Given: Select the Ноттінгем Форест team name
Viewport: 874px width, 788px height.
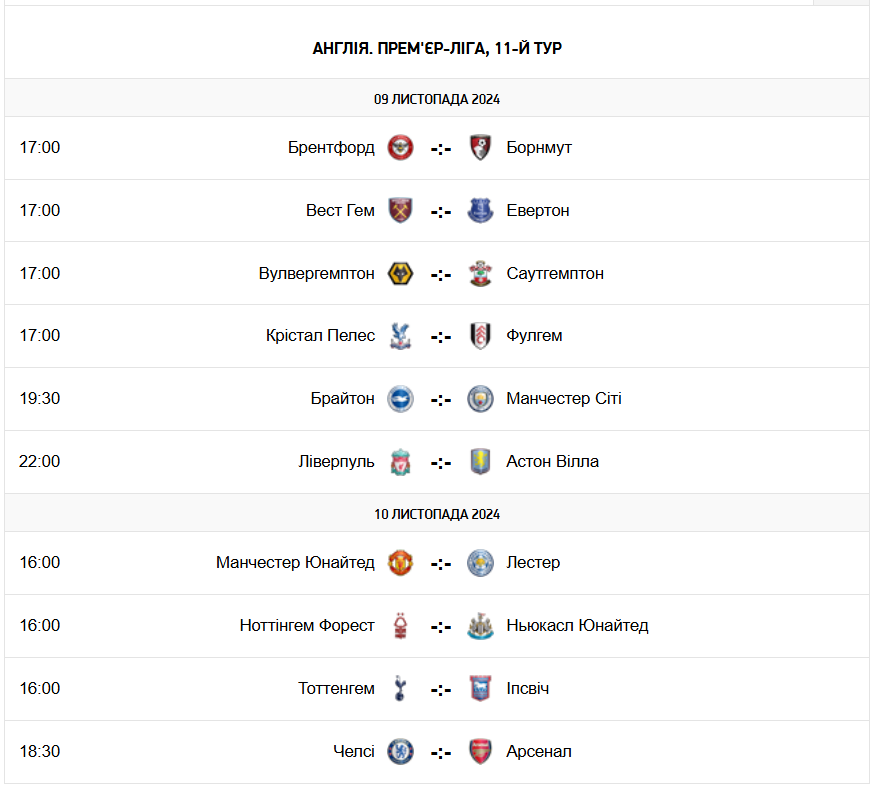Looking at the screenshot, I should [307, 626].
